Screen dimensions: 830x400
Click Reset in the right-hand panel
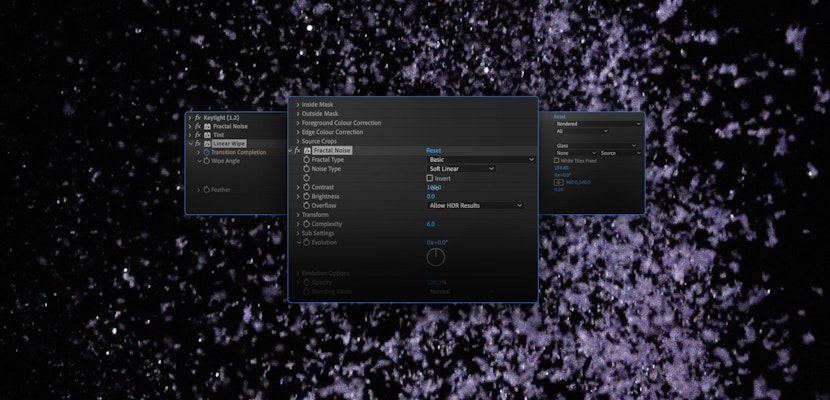coord(560,116)
